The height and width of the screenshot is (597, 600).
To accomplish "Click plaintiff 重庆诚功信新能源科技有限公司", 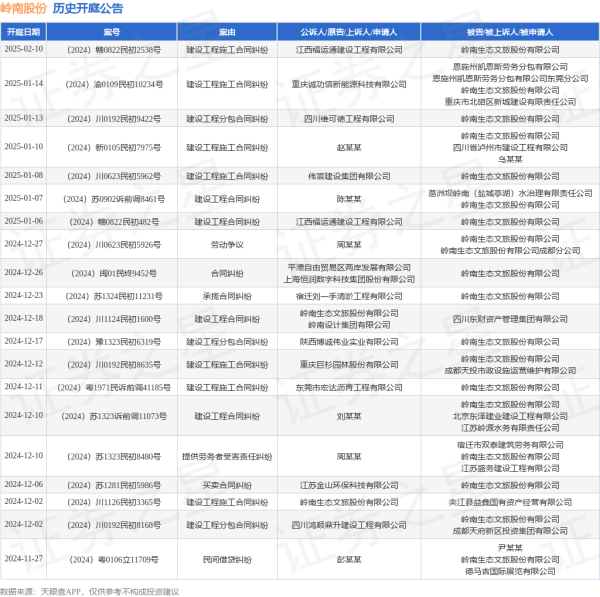I will coord(349,84).
